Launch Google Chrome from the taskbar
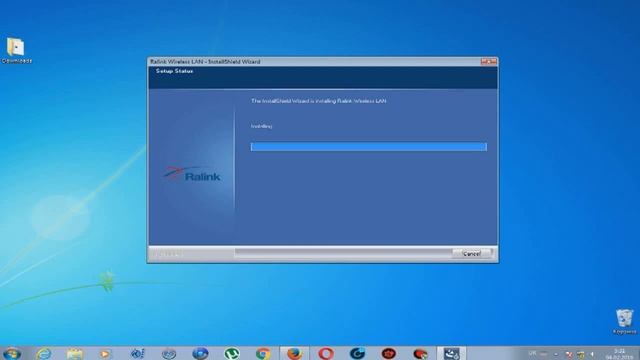 click(263, 353)
